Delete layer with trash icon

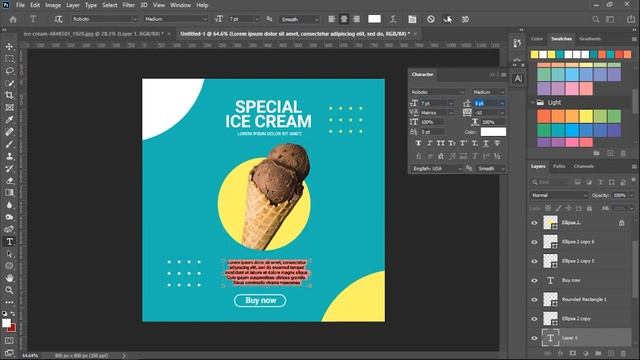[623, 353]
